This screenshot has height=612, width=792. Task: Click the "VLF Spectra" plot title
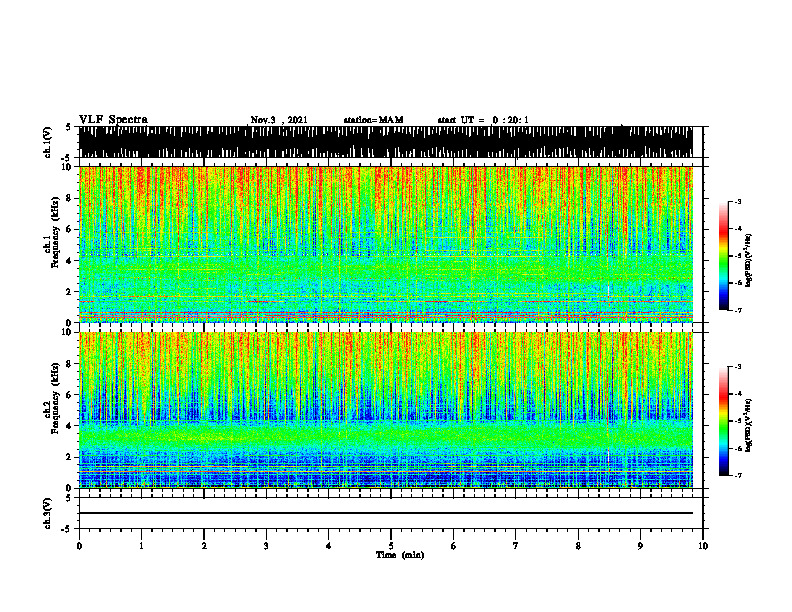(113, 120)
